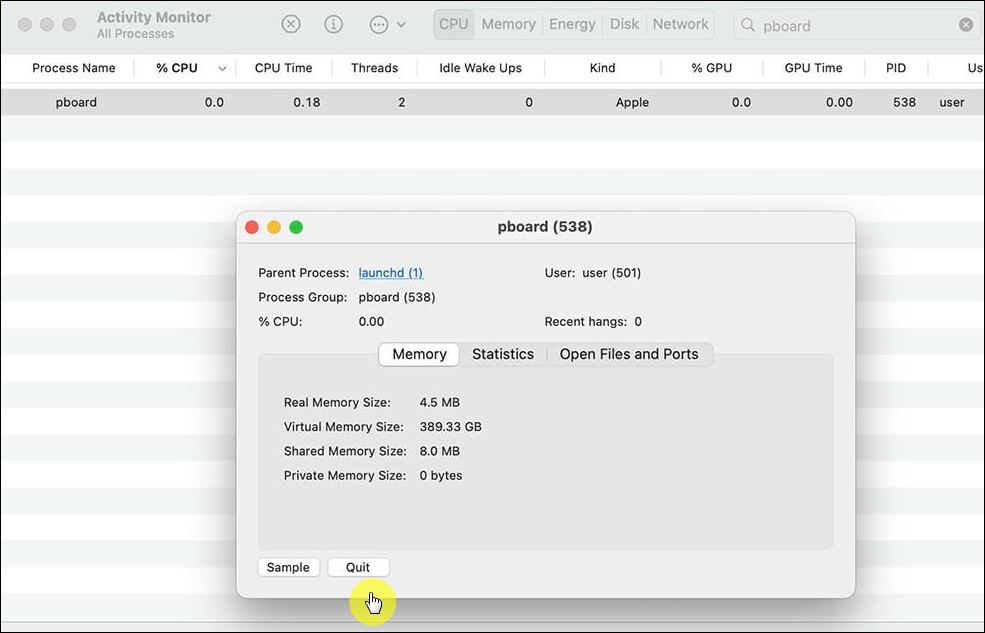Click the Activity Monitor title text
The width and height of the screenshot is (985, 633).
tap(154, 18)
